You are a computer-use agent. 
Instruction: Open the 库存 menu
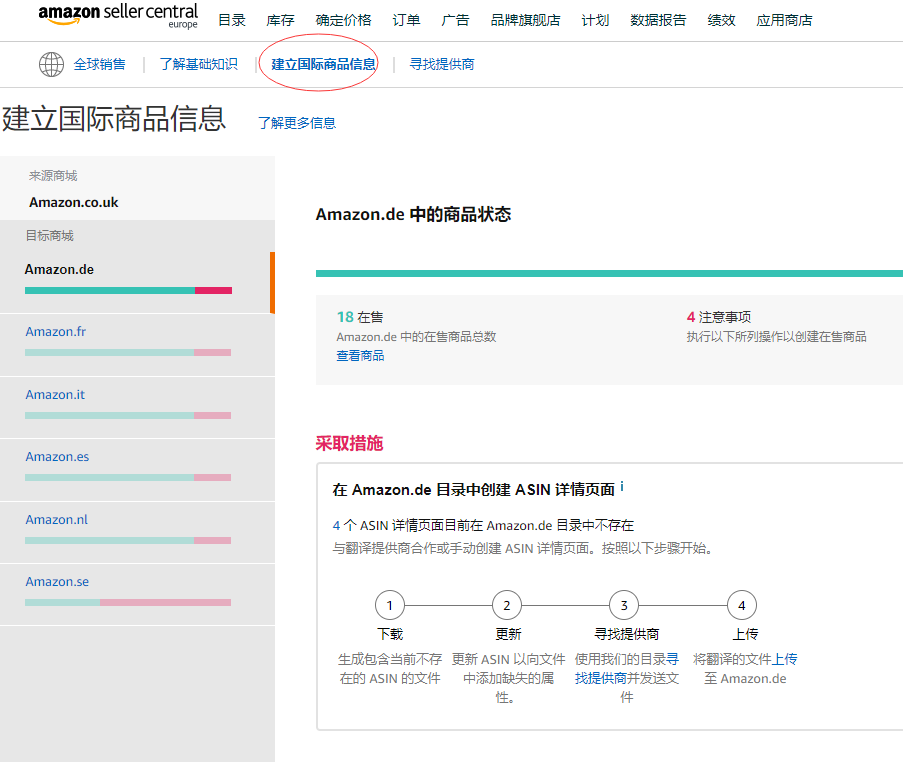tap(280, 20)
